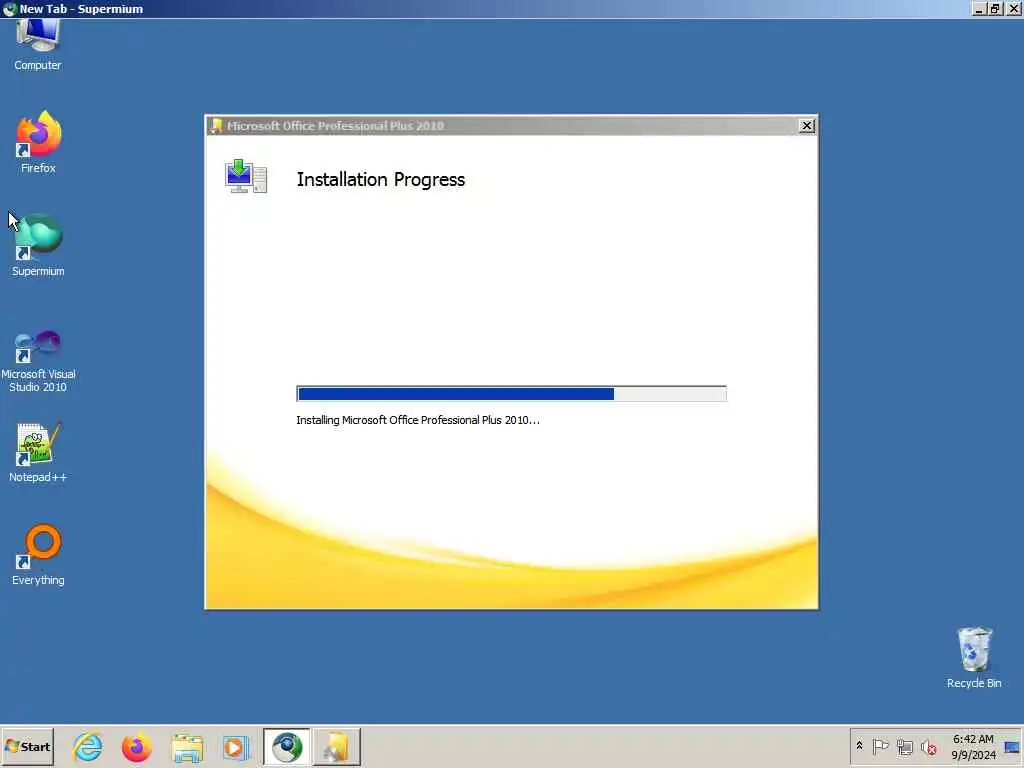
Task: Click the Supermium icon in title bar
Action: pos(9,8)
